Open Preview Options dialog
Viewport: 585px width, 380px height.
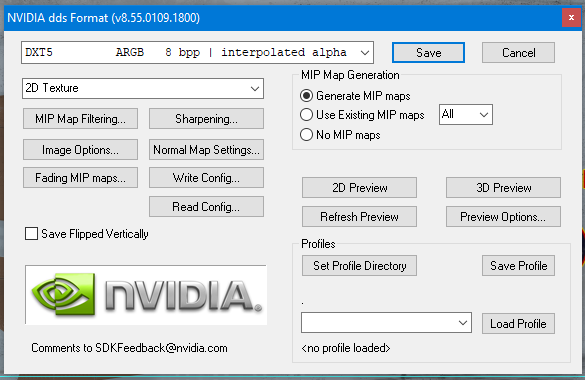pyautogui.click(x=503, y=217)
